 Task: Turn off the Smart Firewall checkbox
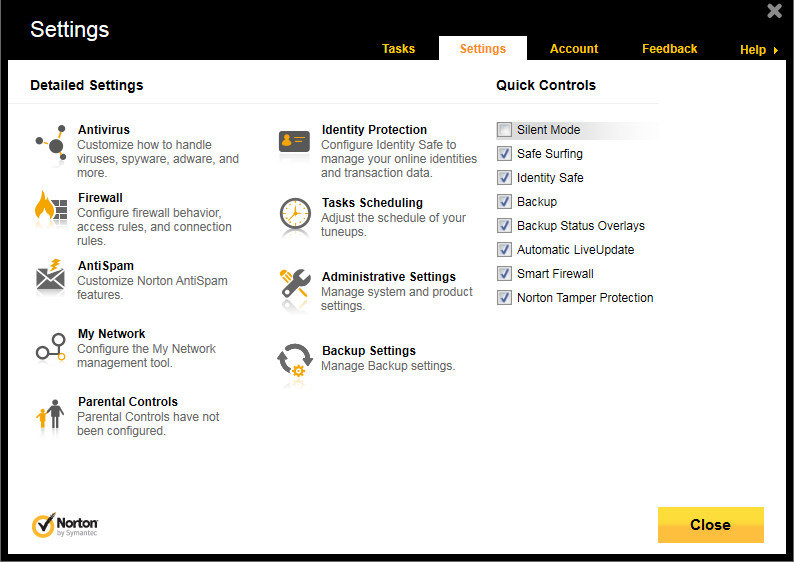click(504, 273)
